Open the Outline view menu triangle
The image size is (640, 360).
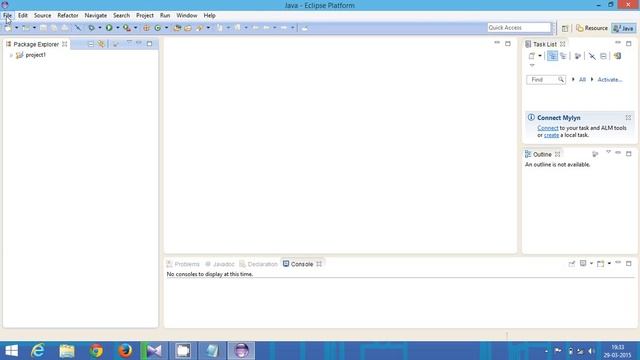(x=608, y=152)
